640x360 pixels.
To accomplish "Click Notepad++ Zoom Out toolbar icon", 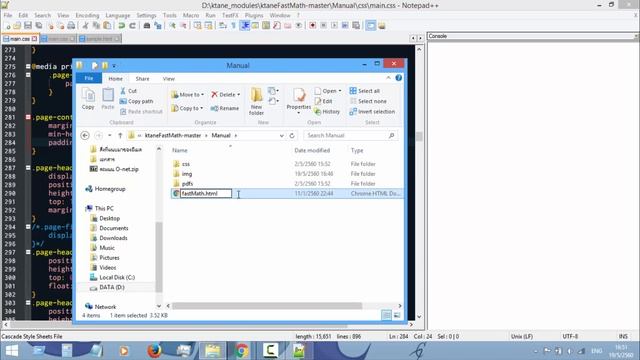I will coord(183,26).
